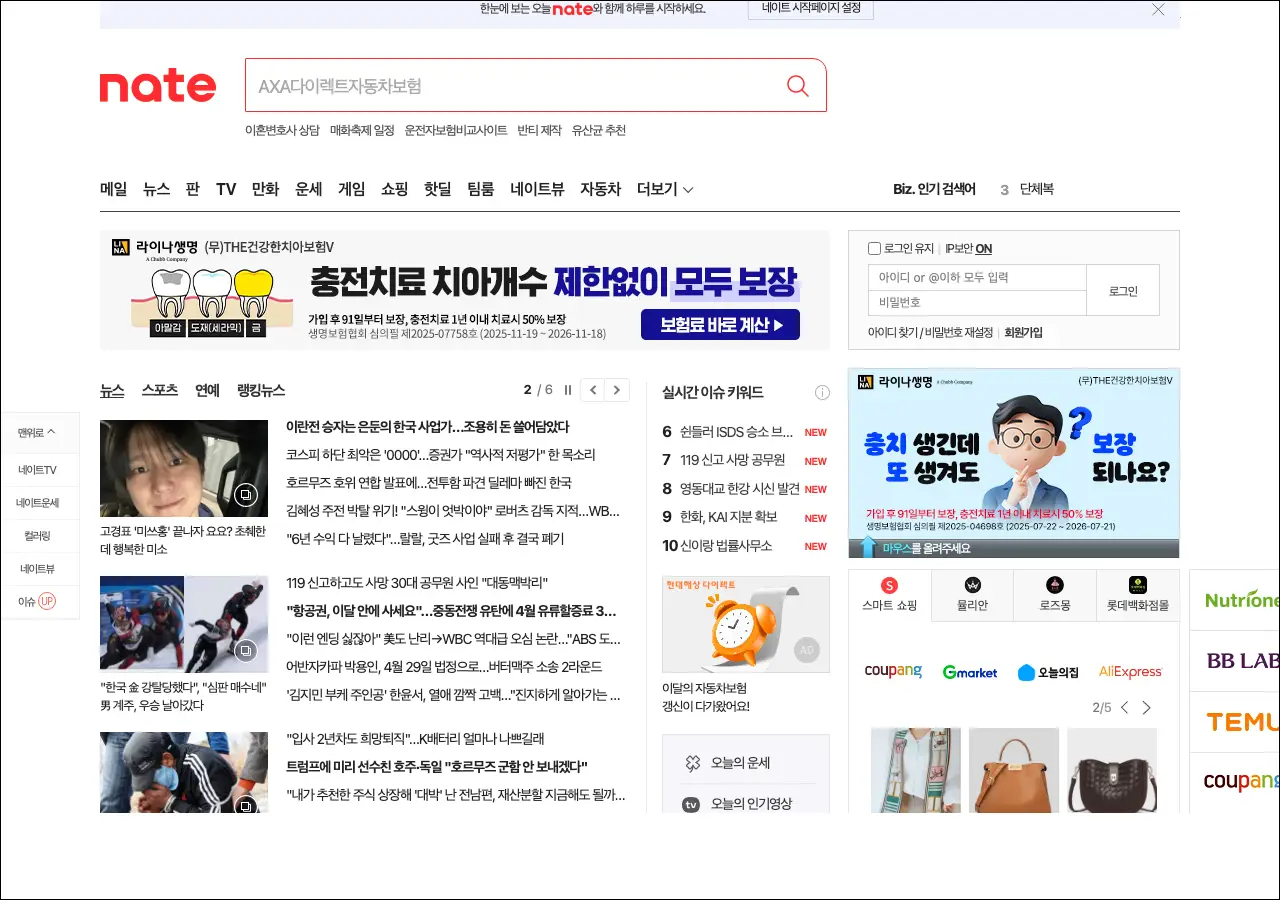Toggle IP보안 ON setting

[x=968, y=249]
